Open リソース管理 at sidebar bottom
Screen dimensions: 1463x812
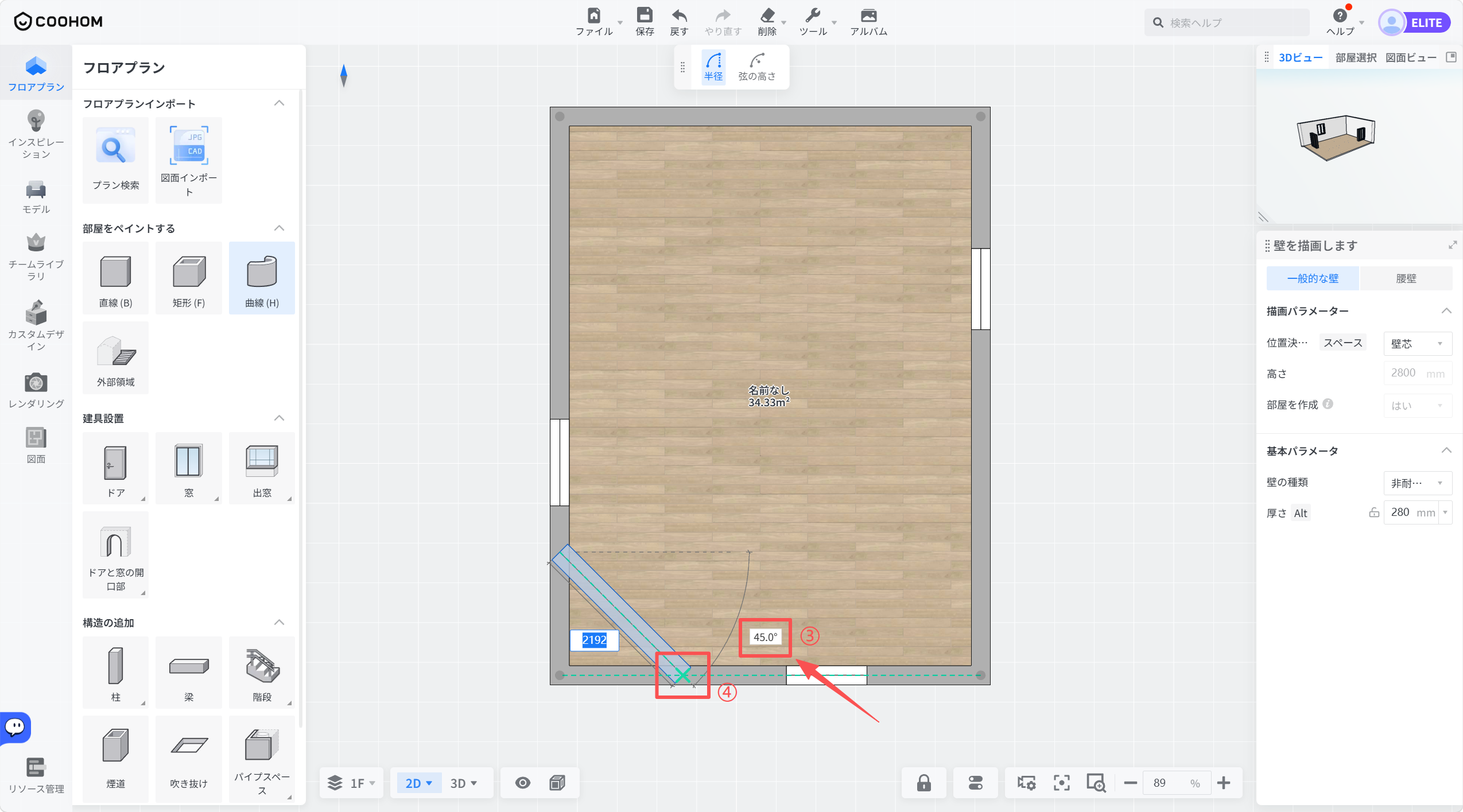(x=36, y=776)
